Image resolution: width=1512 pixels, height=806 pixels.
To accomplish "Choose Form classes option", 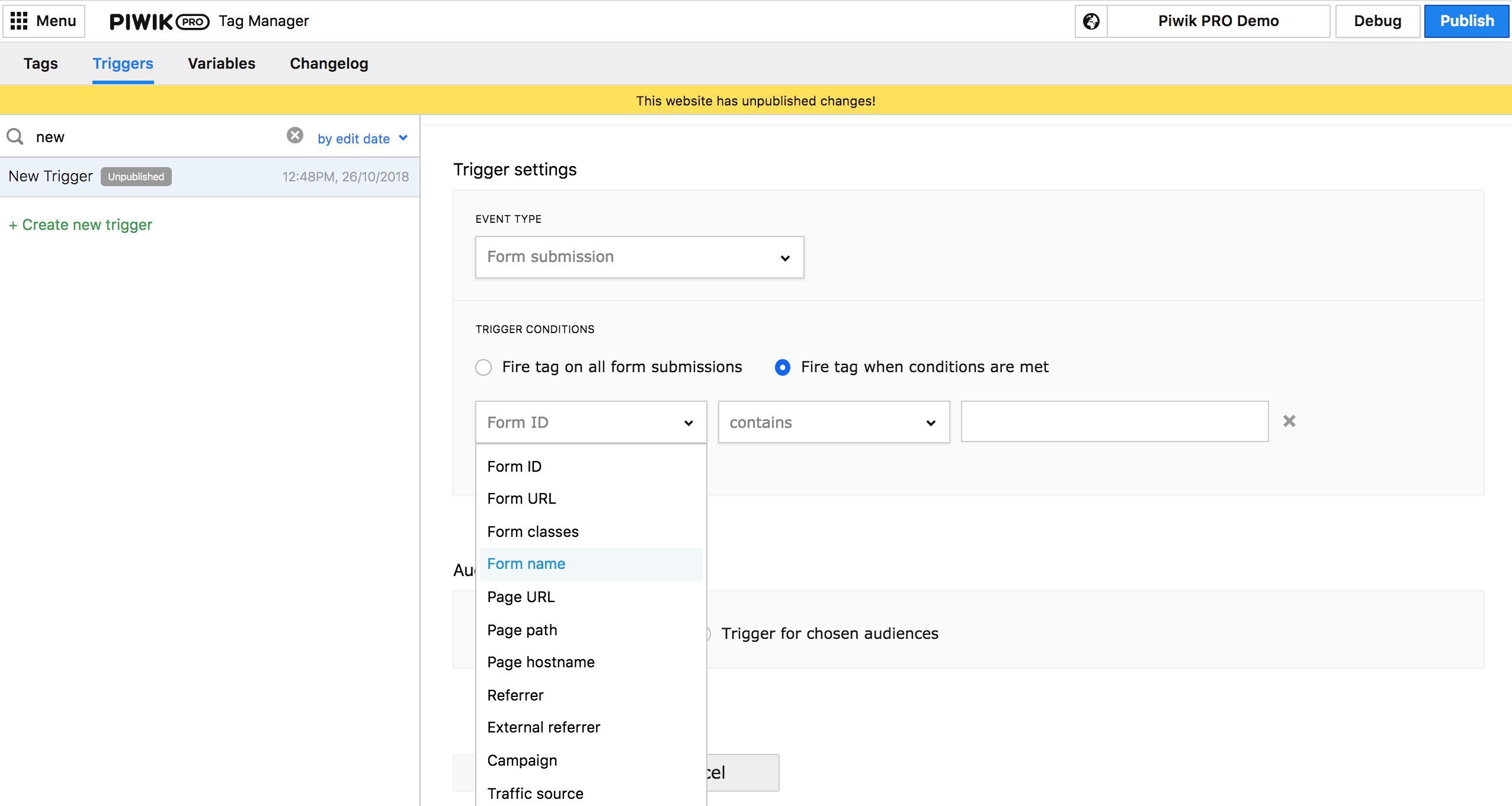I will 591,532.
